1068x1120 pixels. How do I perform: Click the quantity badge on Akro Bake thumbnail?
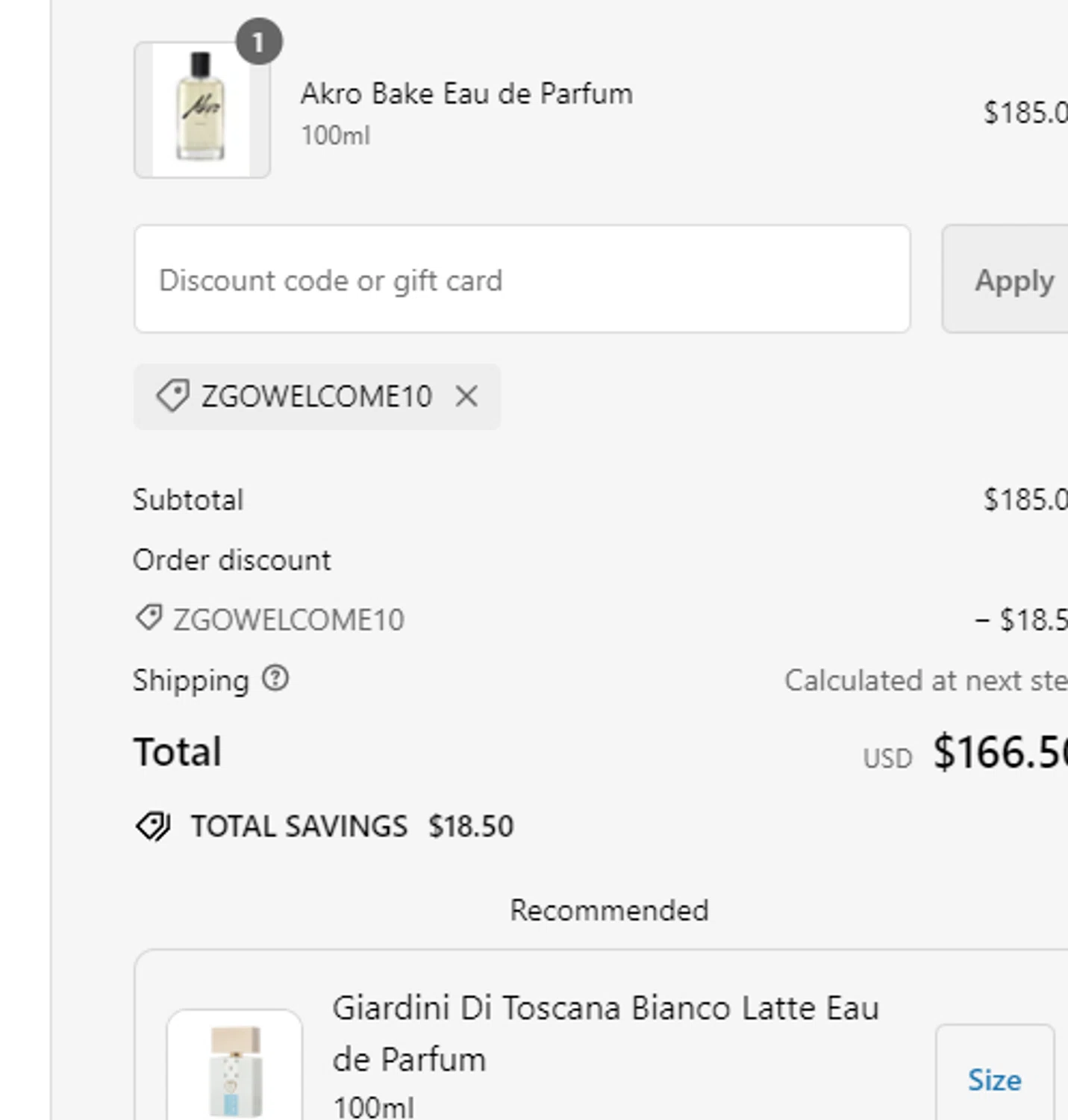click(259, 42)
